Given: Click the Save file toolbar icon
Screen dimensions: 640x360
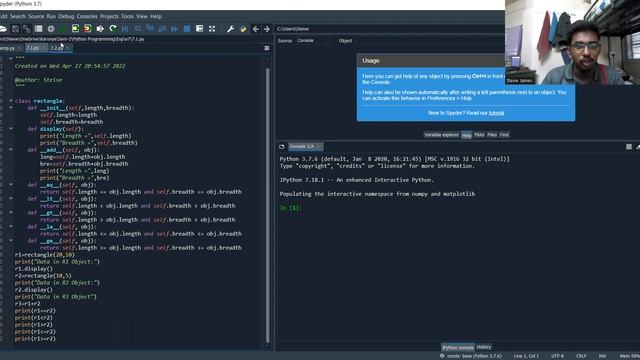Looking at the screenshot, I should pyautogui.click(x=16, y=29).
